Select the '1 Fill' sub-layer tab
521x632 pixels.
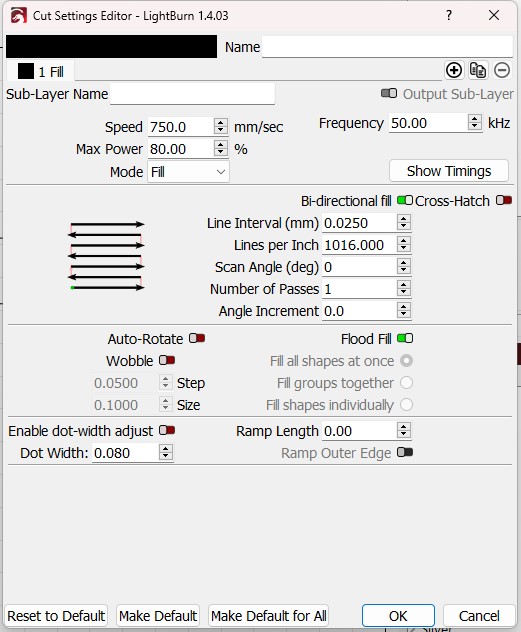click(x=41, y=72)
